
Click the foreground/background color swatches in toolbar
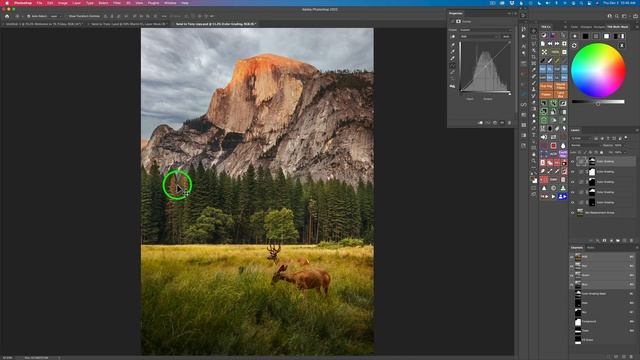point(534,180)
